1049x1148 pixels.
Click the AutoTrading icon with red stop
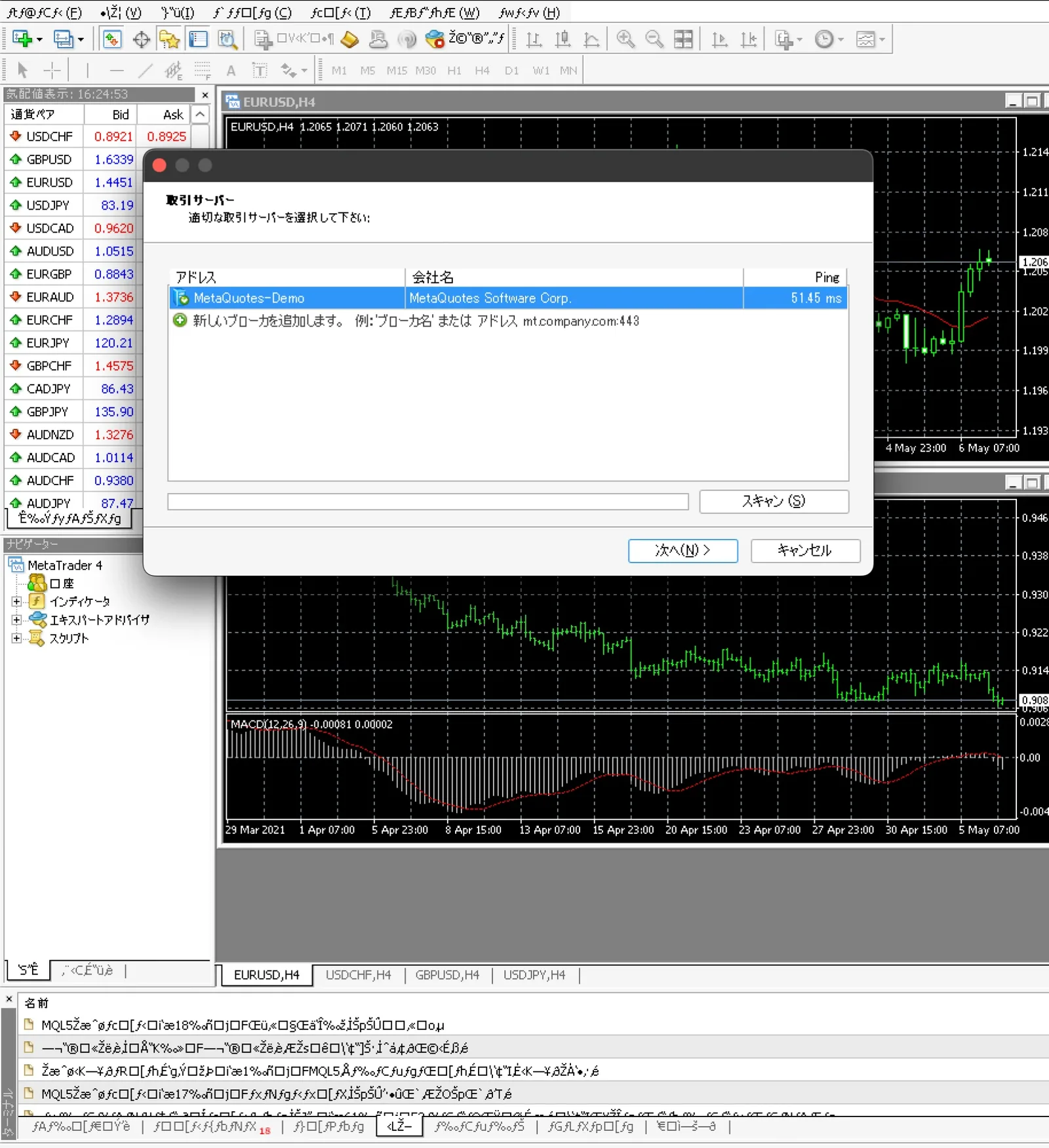(x=434, y=39)
